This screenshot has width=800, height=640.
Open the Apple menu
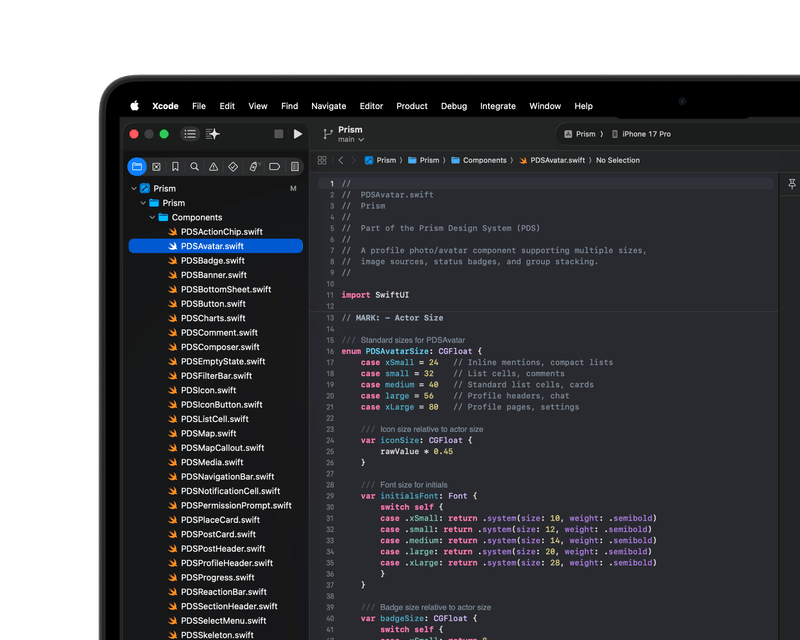(x=135, y=106)
